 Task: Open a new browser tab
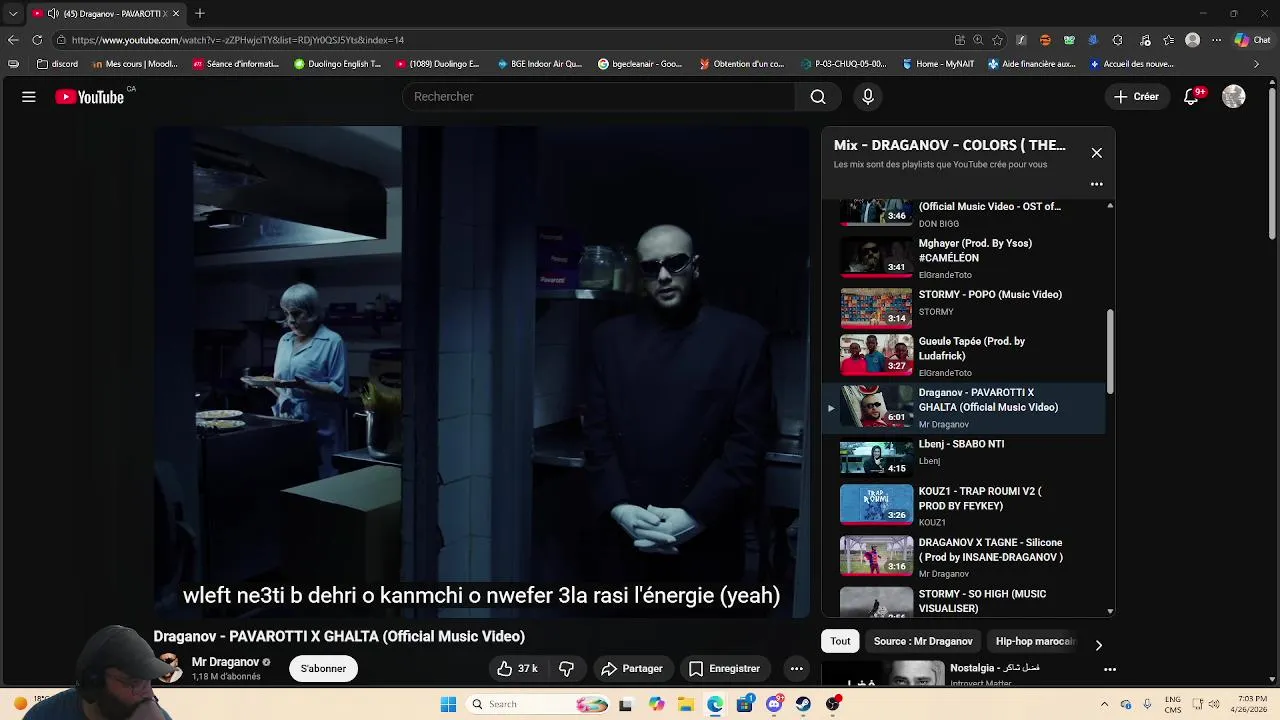pos(200,13)
